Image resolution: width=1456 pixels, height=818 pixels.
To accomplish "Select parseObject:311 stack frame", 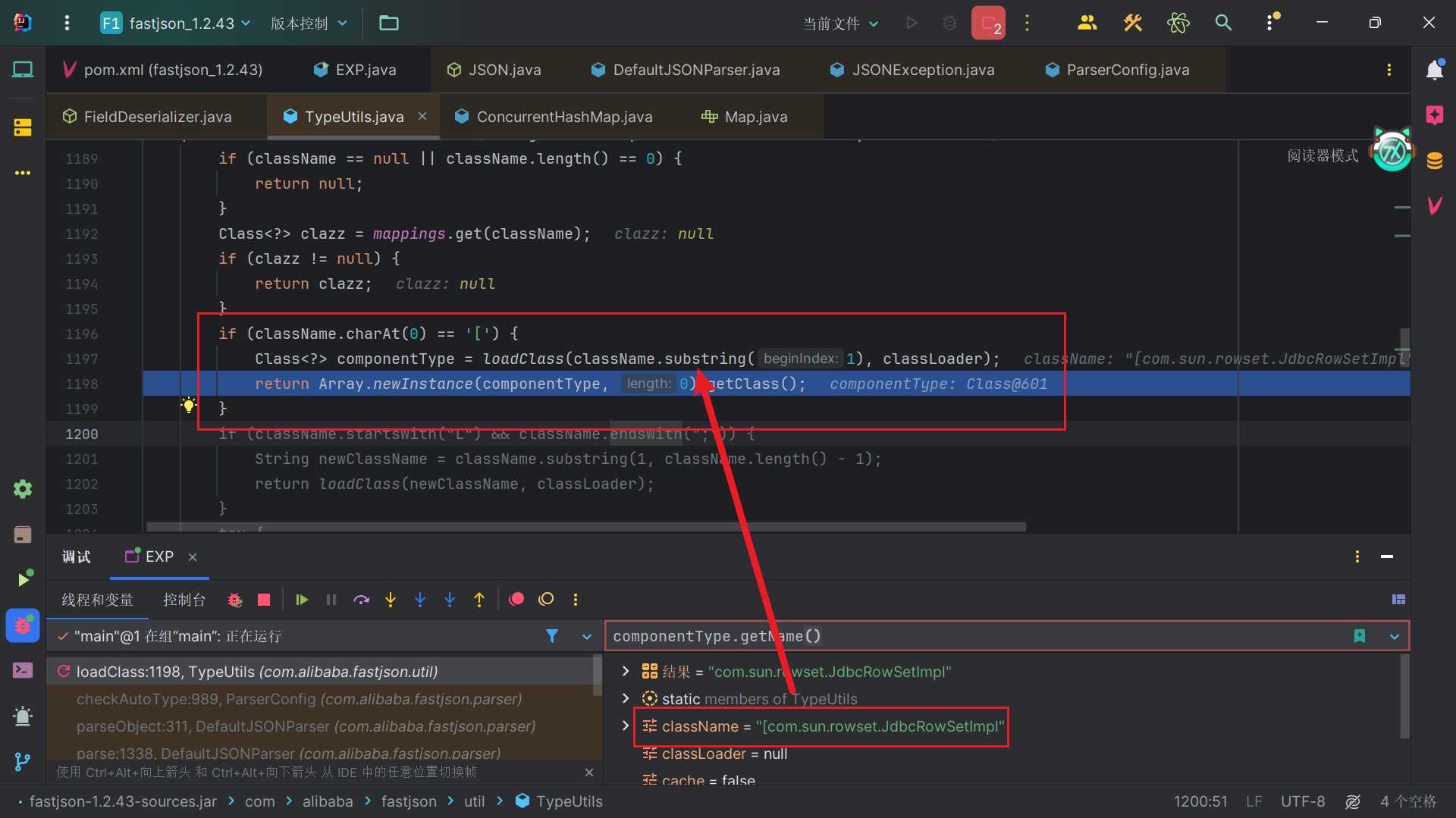I will (x=324, y=726).
